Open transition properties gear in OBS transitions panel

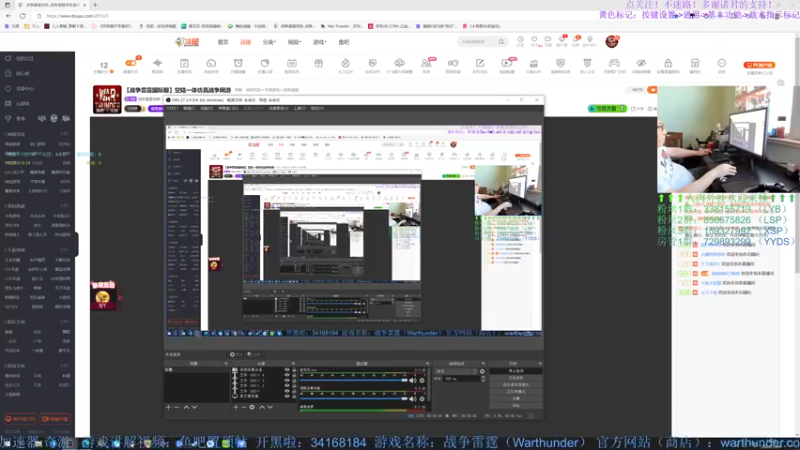tap(482, 371)
